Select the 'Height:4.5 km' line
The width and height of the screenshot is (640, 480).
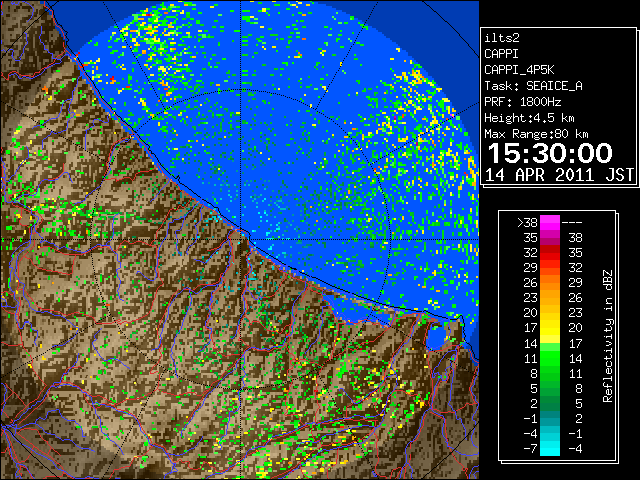coord(529,118)
